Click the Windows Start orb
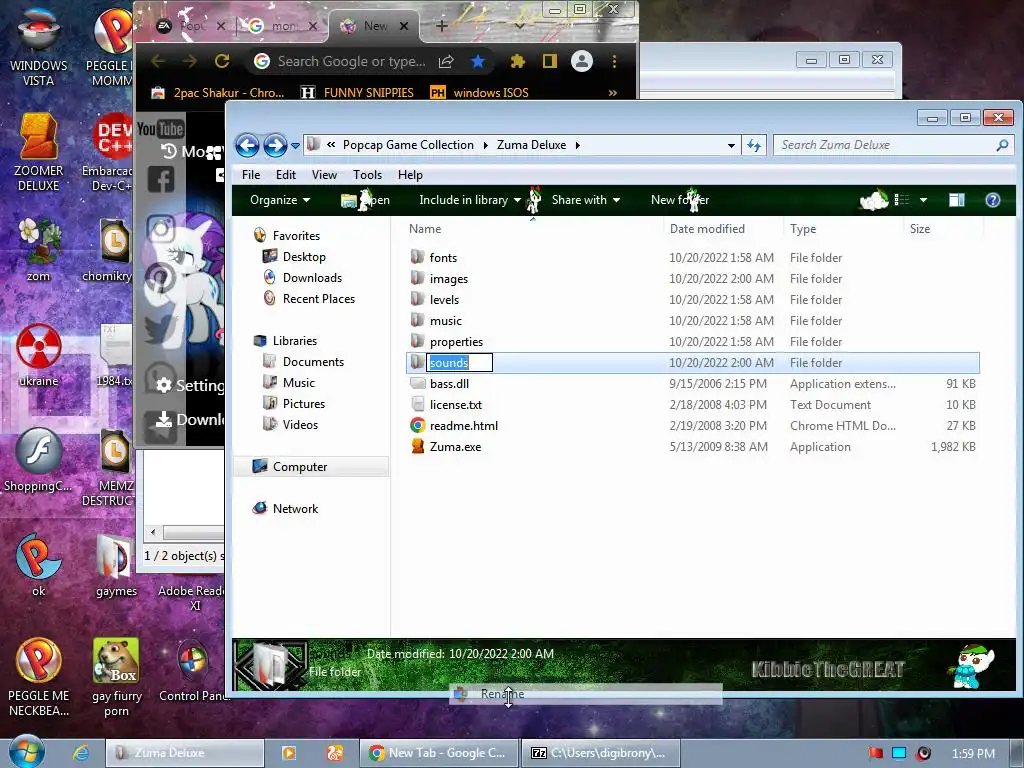Viewport: 1024px width, 768px height. 26,752
